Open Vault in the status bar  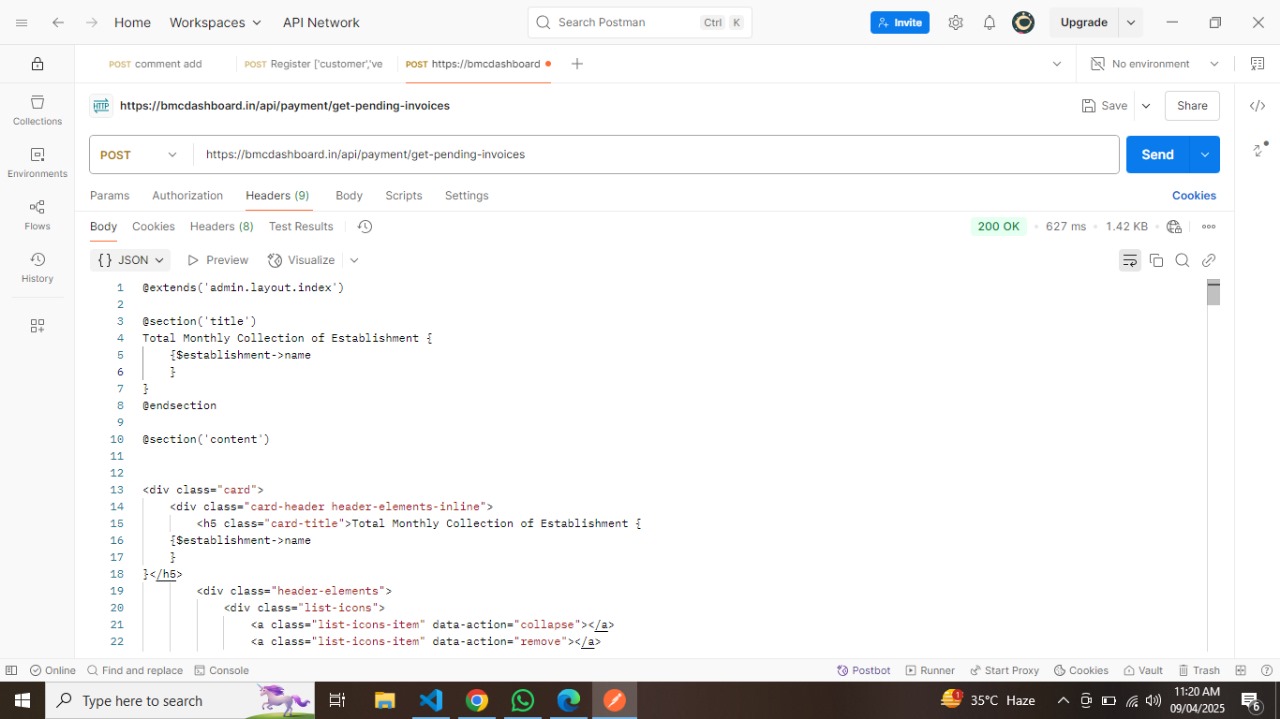[1142, 671]
